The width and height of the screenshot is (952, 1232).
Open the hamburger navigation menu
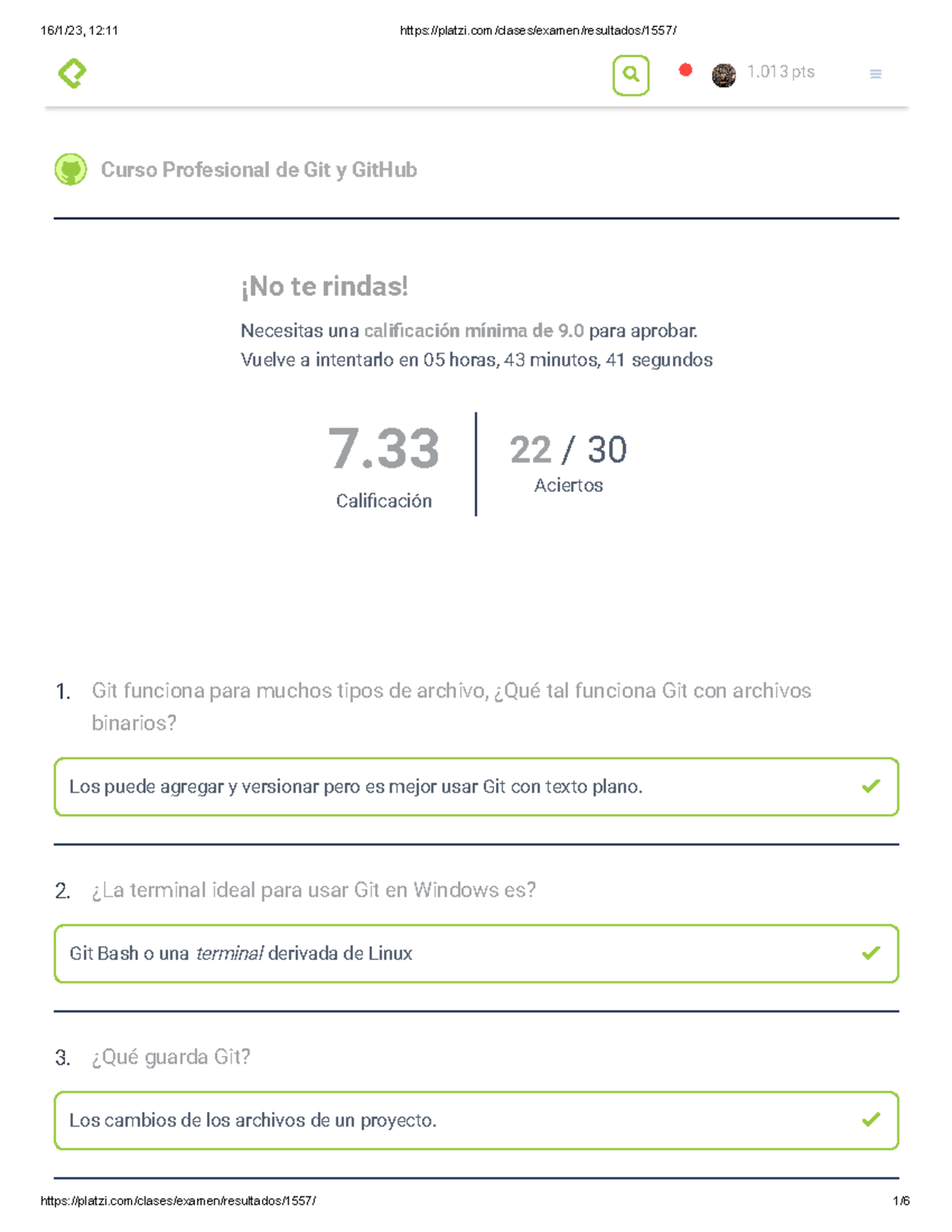coord(876,74)
